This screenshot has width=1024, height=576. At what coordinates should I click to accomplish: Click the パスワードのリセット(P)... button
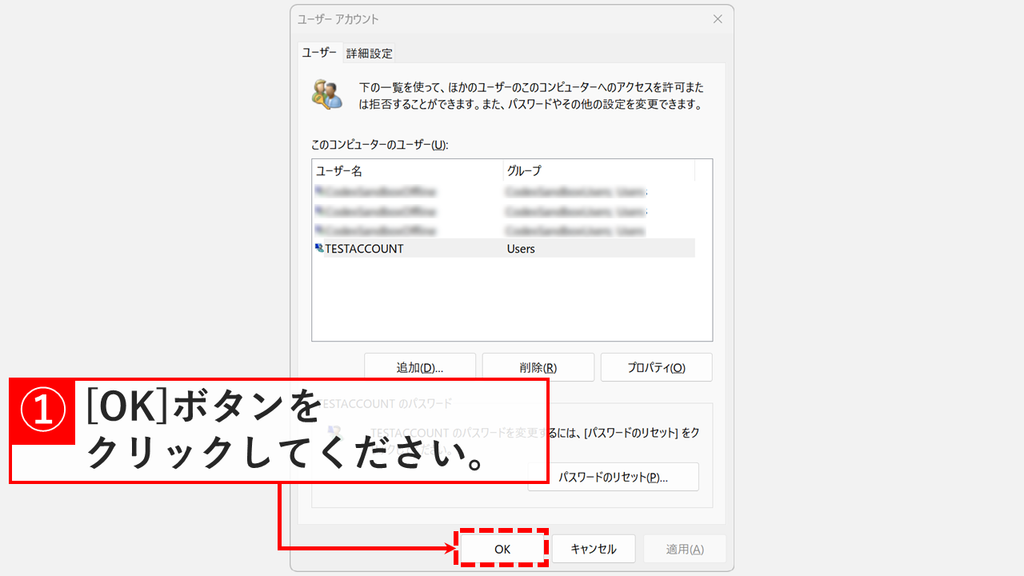[613, 477]
